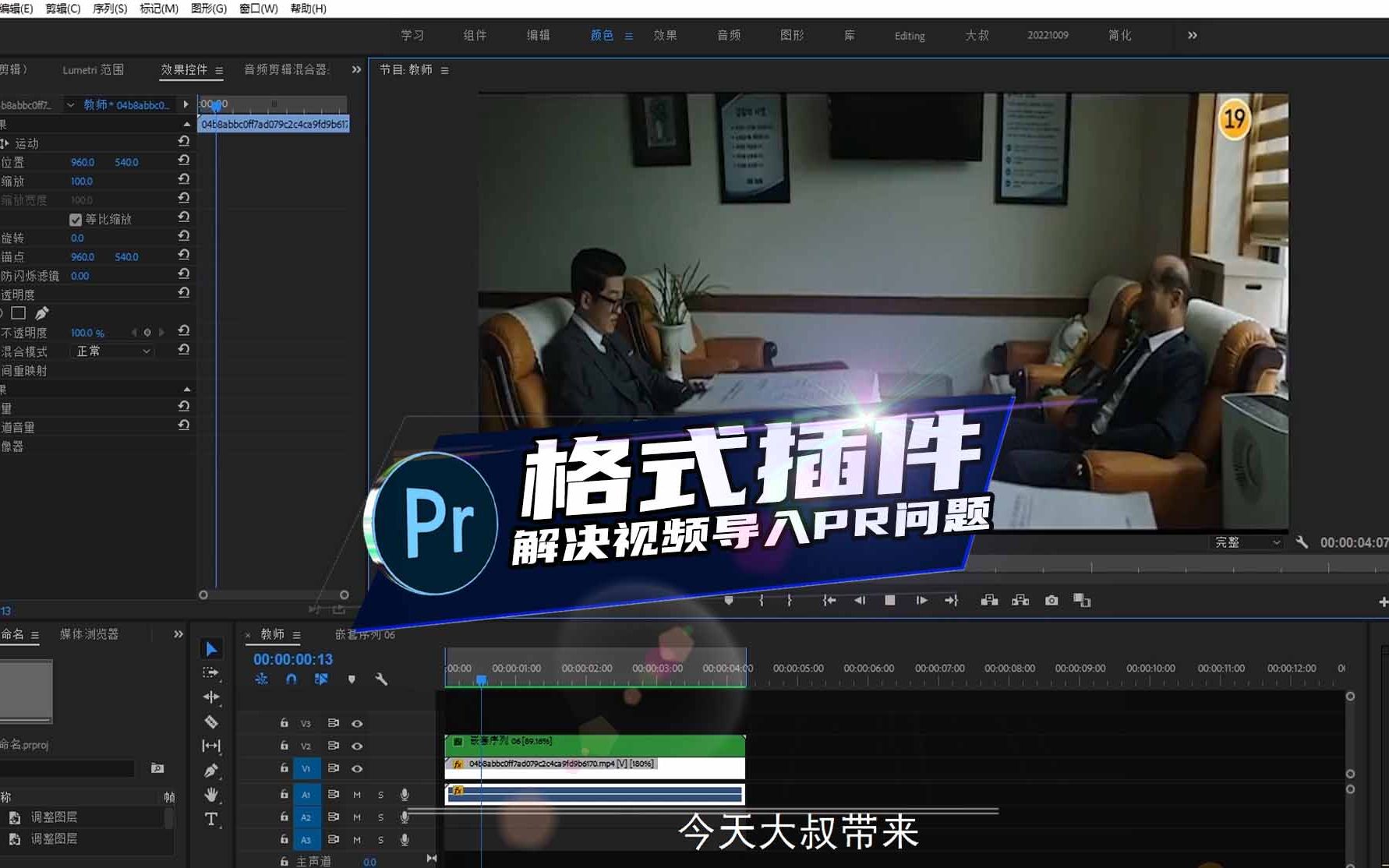Open the 完整 playback resolution dropdown
This screenshot has height=868, width=1389.
click(1246, 542)
